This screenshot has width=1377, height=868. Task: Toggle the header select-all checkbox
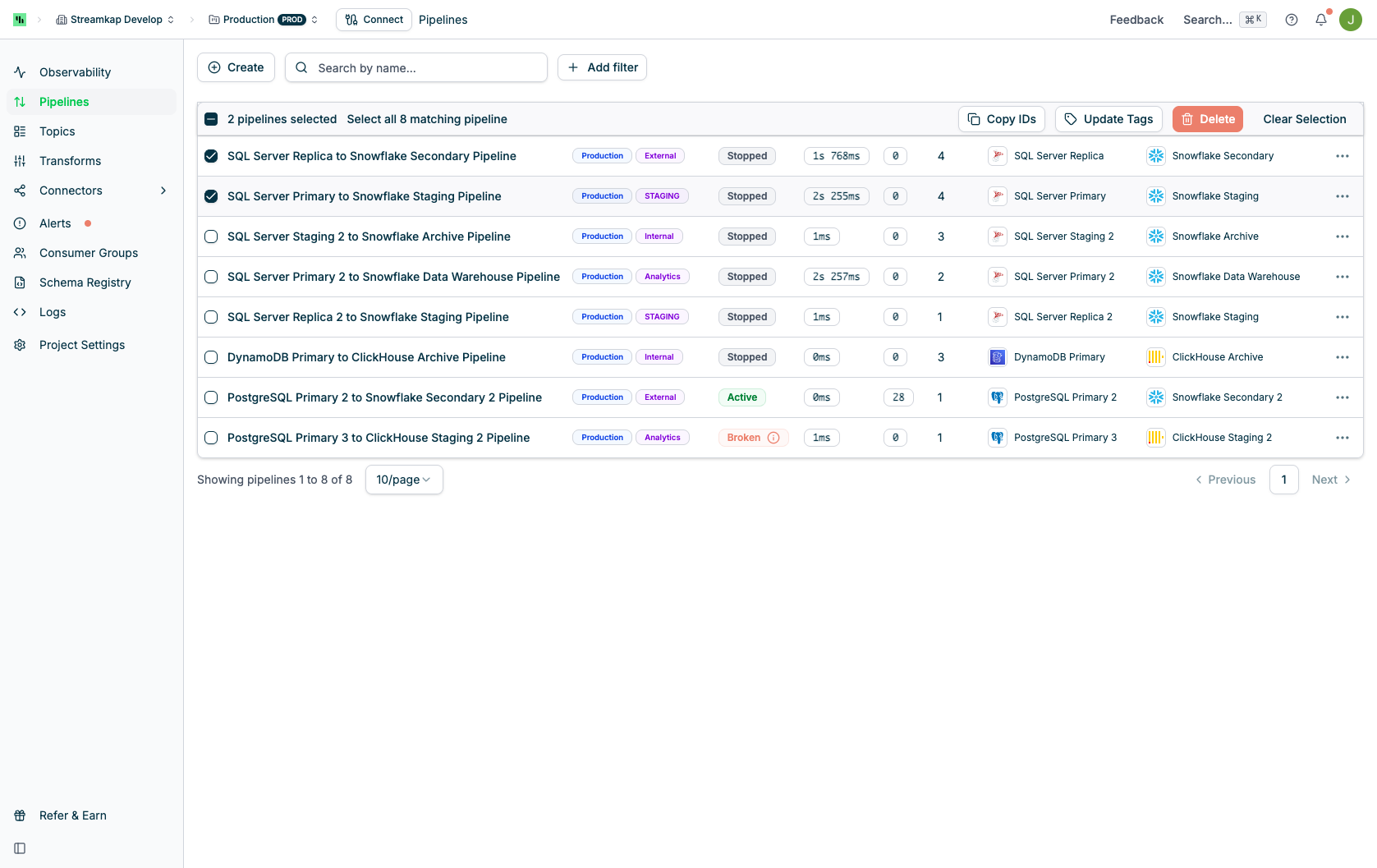pos(211,119)
